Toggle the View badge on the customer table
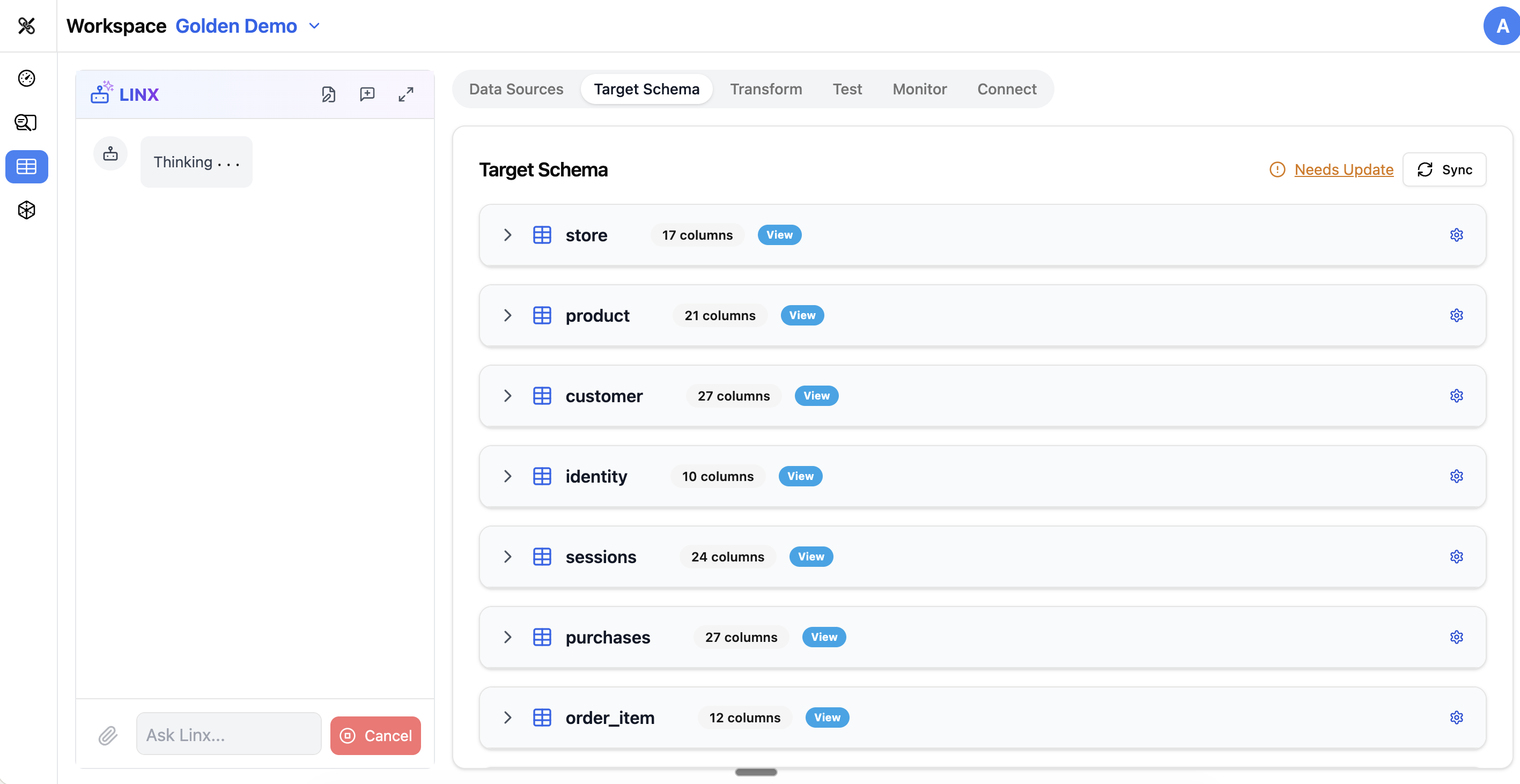The width and height of the screenshot is (1520, 784). [x=816, y=395]
